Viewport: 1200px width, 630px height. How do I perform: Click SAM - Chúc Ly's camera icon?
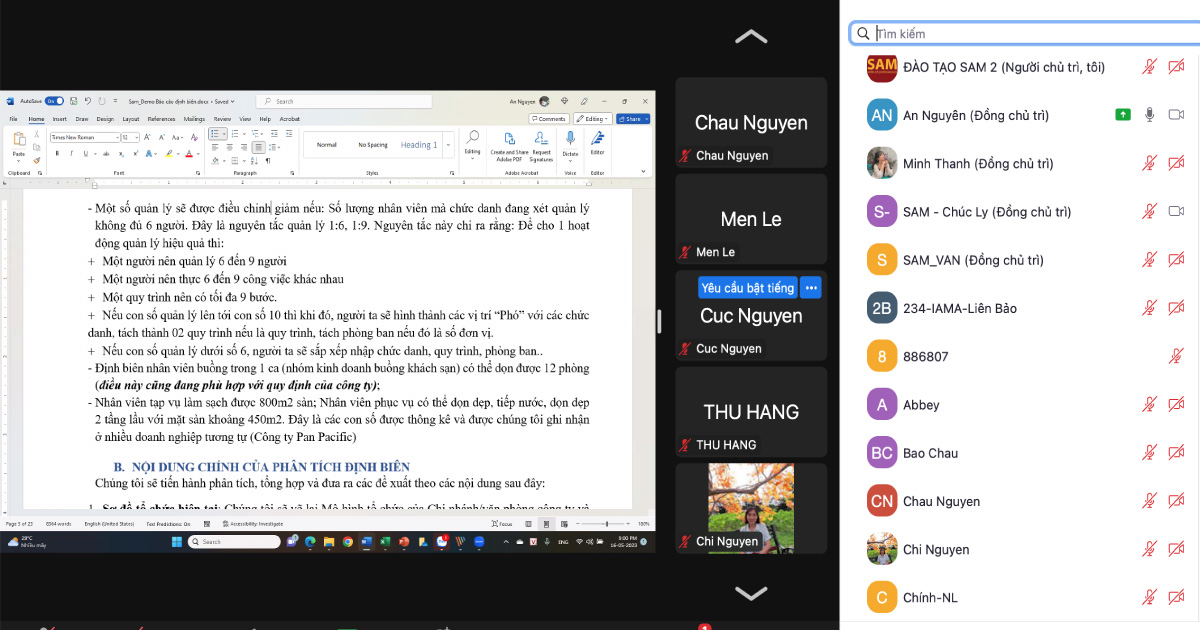(x=1177, y=212)
